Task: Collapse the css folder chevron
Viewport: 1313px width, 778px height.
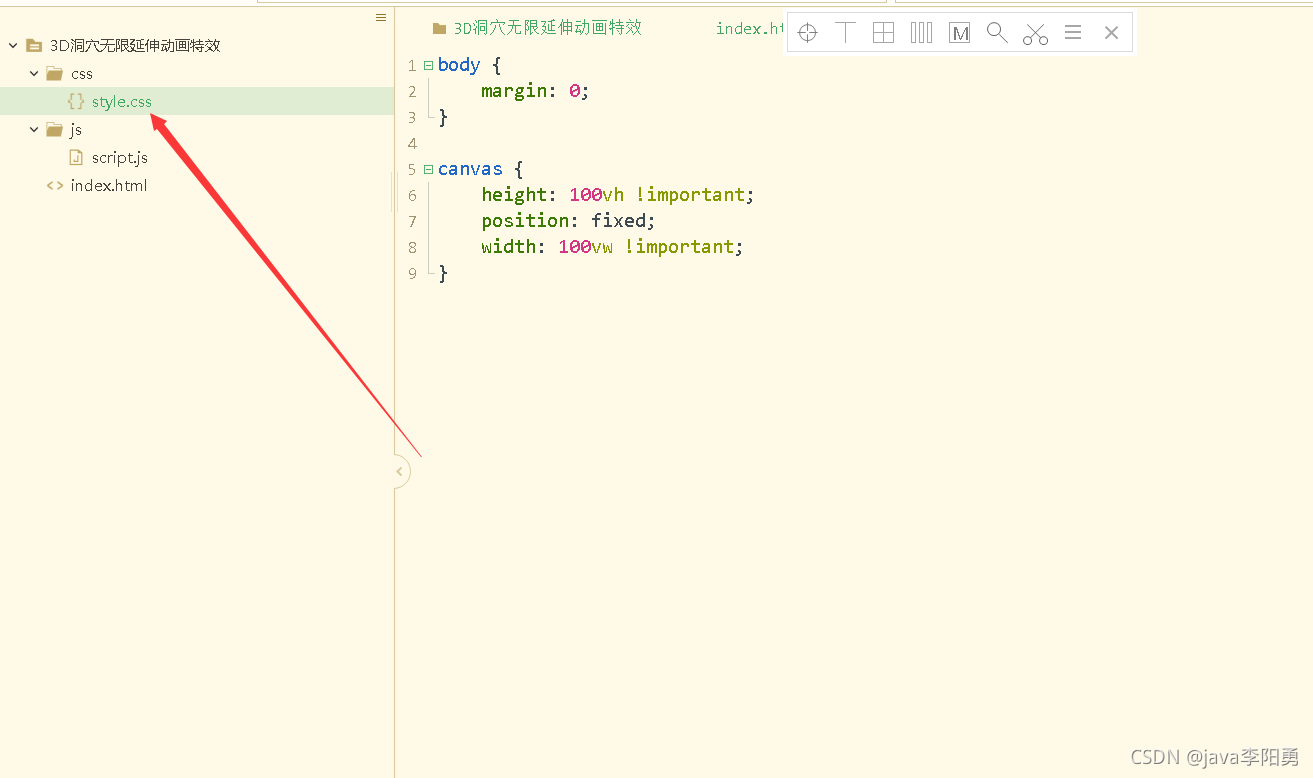Action: [x=35, y=74]
